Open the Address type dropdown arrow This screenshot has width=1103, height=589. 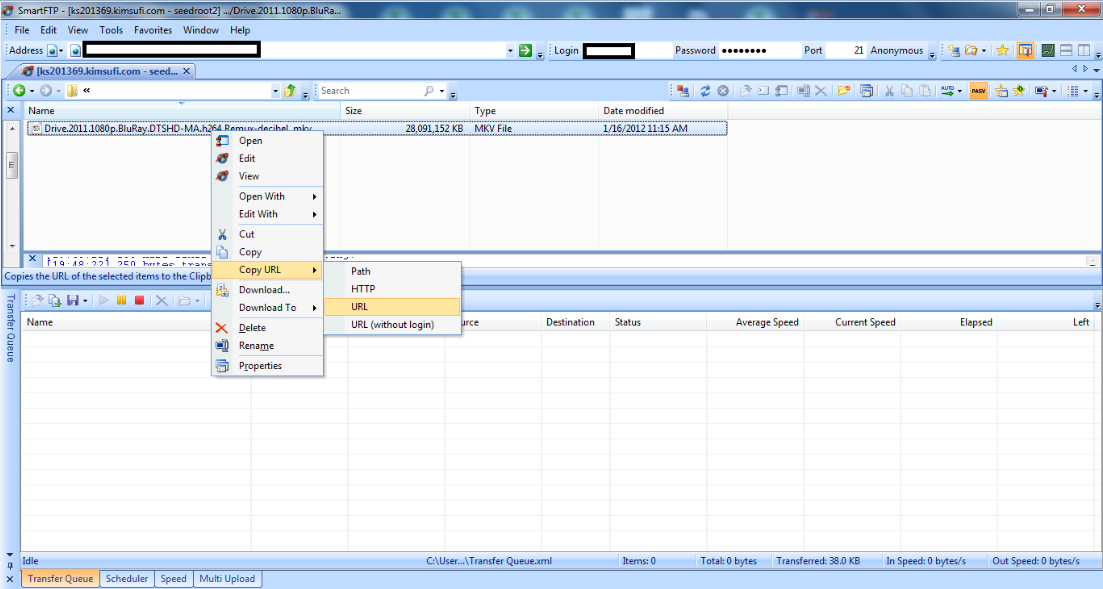point(61,51)
